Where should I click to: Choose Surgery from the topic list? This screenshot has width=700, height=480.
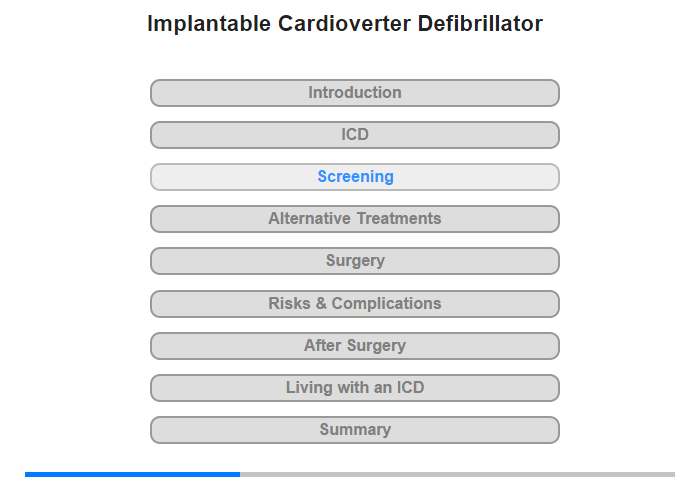[x=355, y=261]
